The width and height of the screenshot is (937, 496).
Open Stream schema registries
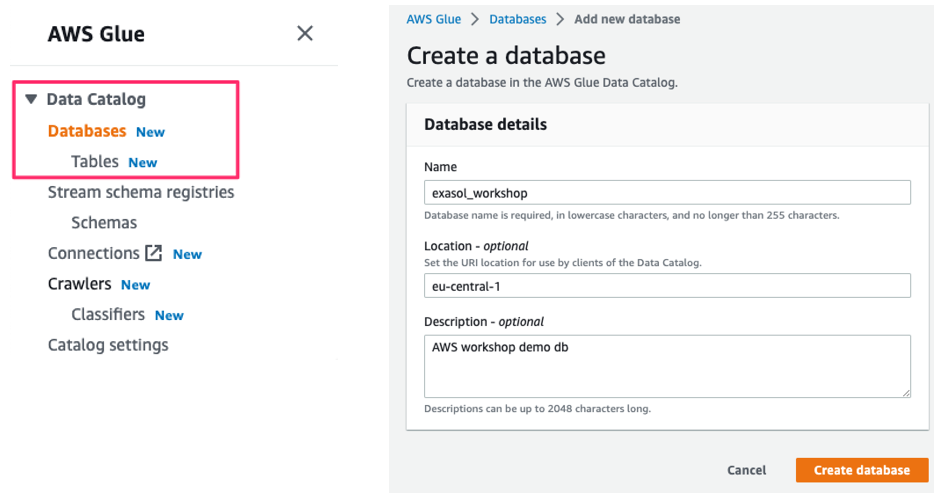[x=141, y=192]
